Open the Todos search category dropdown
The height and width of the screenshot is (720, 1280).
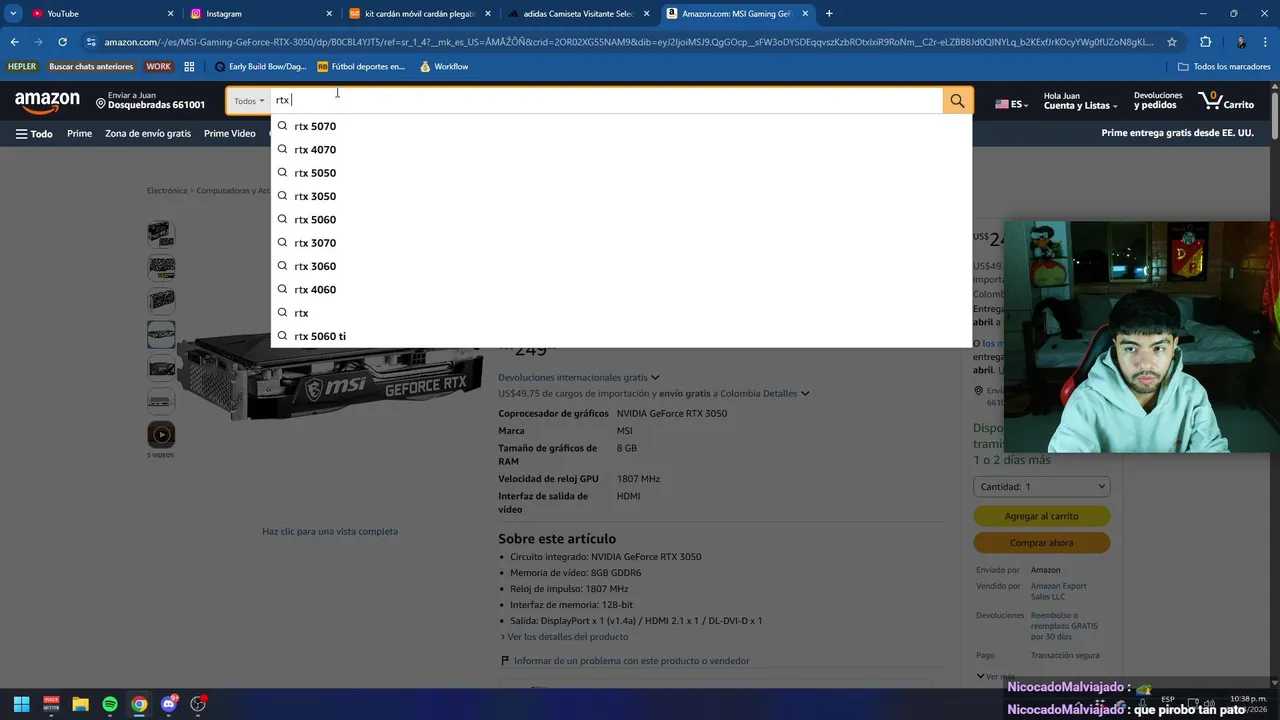pos(249,101)
